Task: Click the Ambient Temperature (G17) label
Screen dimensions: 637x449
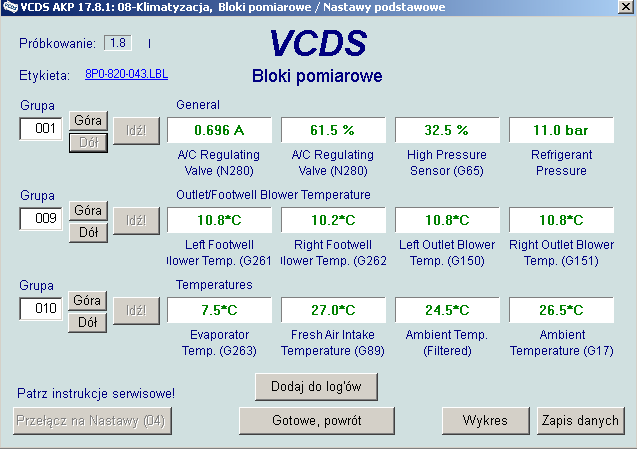Action: (x=562, y=343)
